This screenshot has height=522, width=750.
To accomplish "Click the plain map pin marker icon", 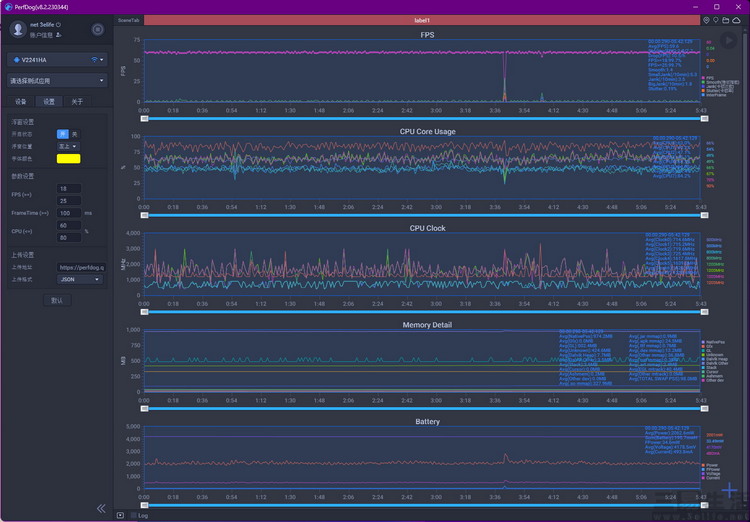I will point(716,20).
